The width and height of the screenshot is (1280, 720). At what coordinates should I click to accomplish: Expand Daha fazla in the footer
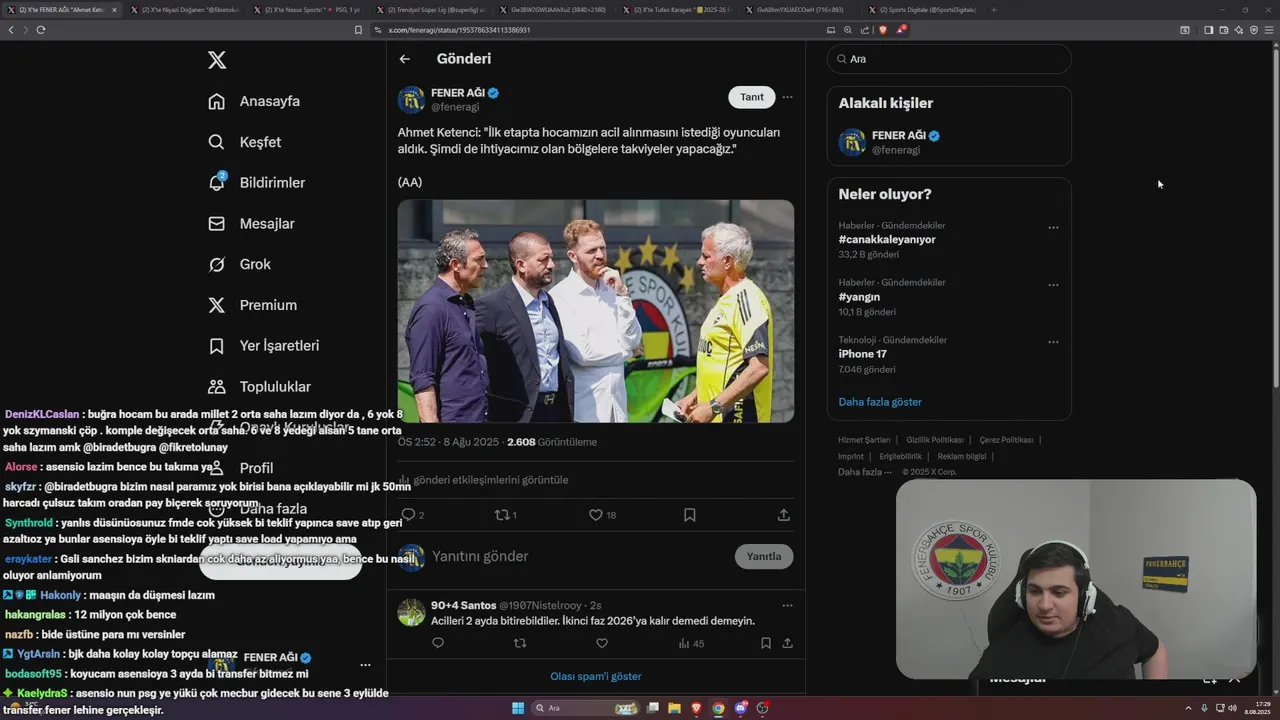pyautogui.click(x=864, y=472)
